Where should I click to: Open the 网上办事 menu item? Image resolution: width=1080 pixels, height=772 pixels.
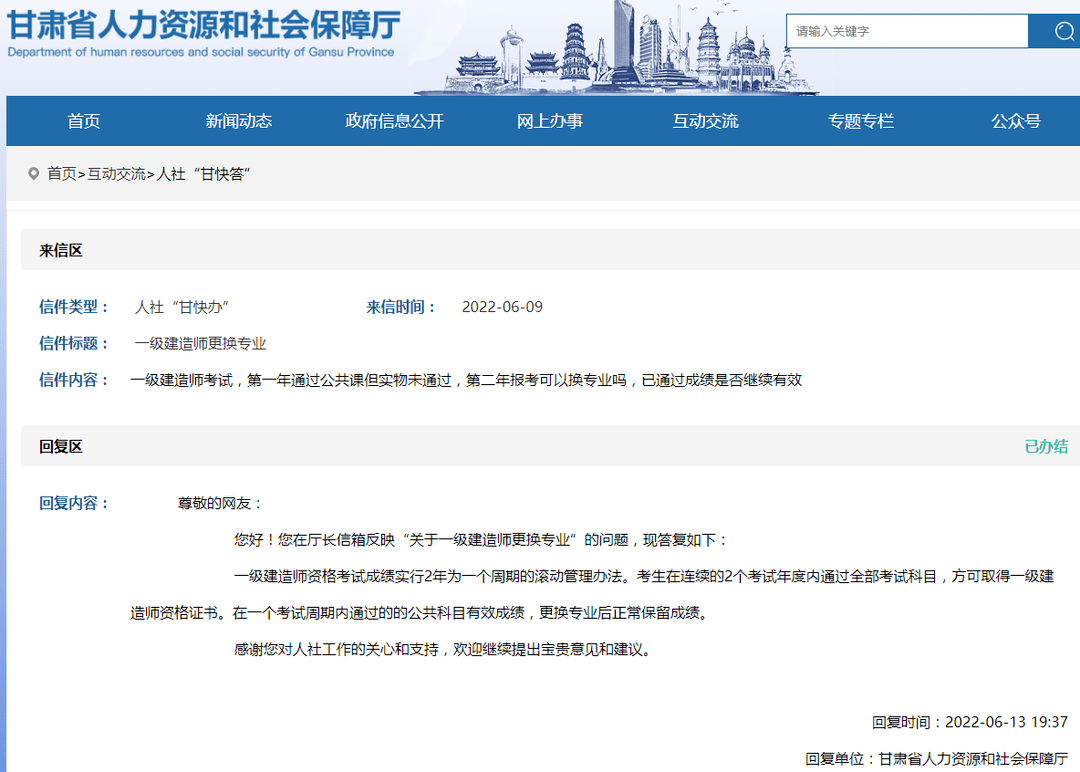pos(551,120)
